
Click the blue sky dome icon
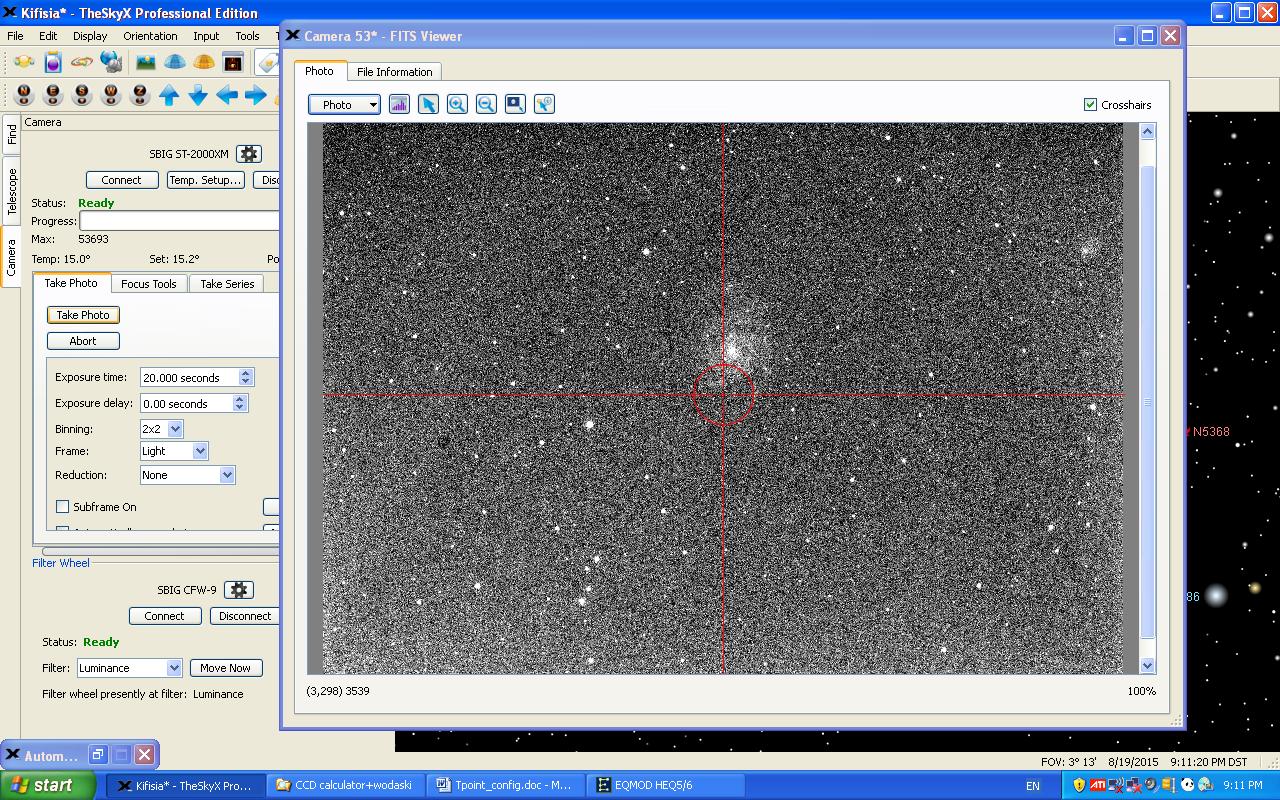(x=175, y=62)
